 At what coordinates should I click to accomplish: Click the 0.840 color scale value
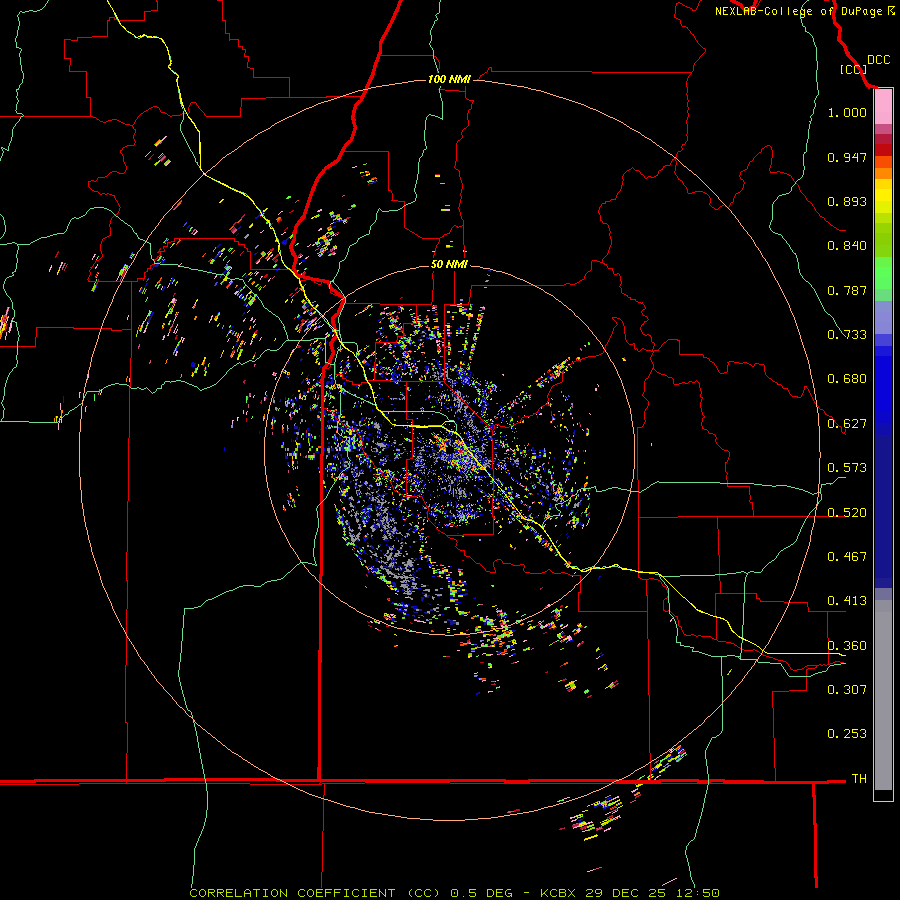pos(847,246)
